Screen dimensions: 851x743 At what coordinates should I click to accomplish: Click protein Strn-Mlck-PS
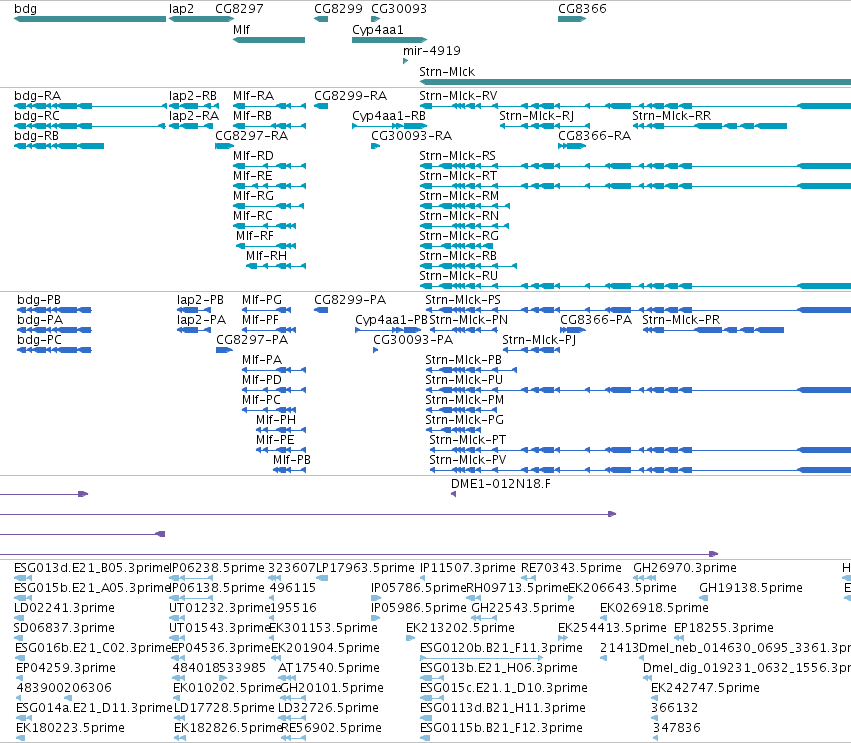463,300
